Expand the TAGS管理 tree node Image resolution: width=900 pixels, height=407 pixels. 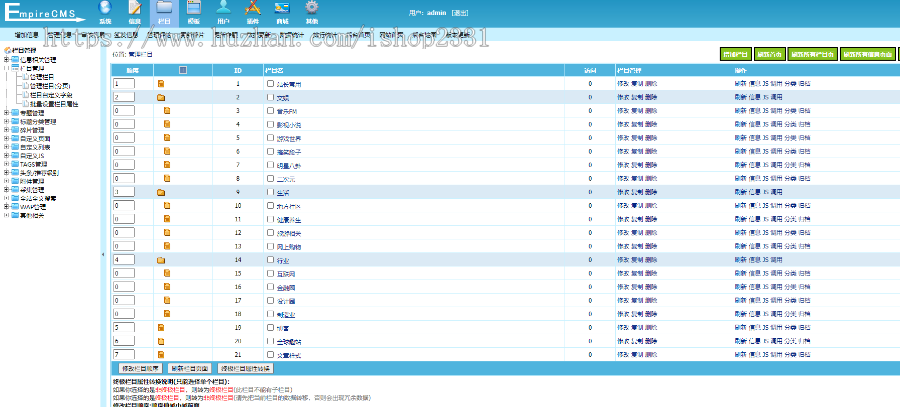6,164
